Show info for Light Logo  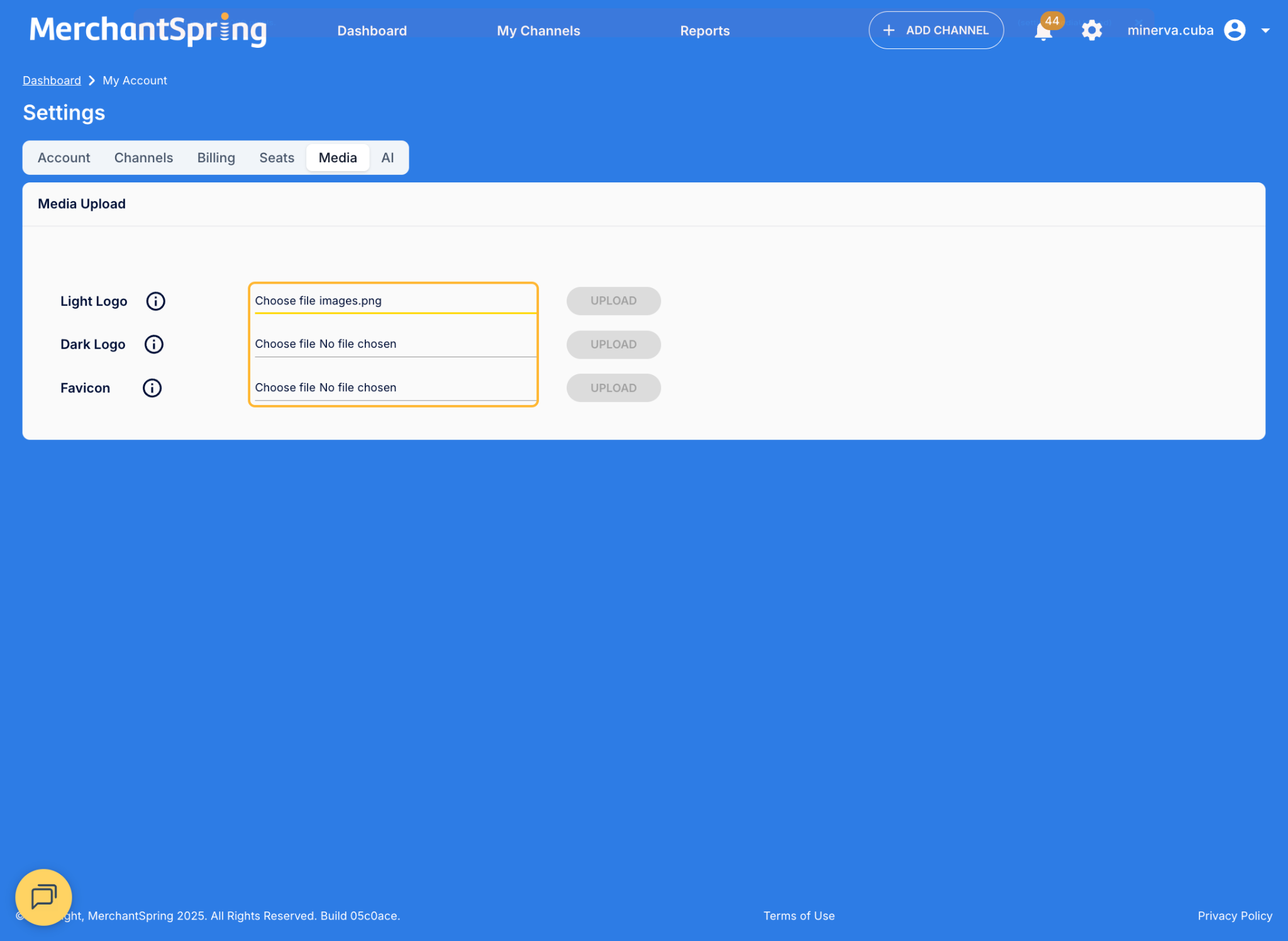155,301
